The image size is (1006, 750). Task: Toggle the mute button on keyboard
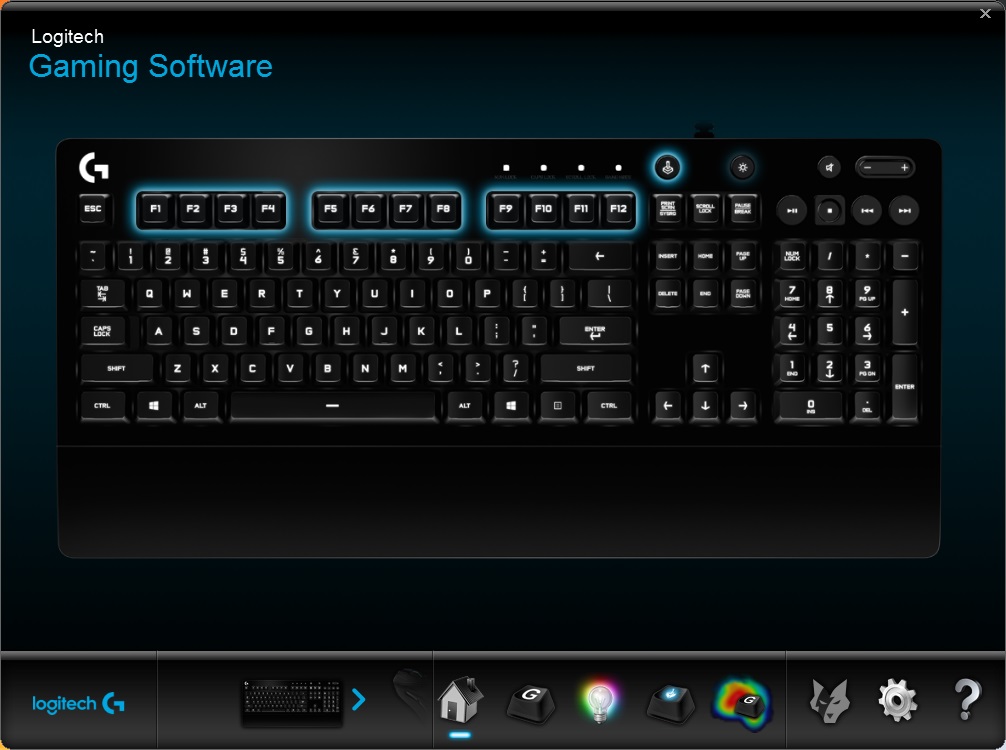point(829,168)
